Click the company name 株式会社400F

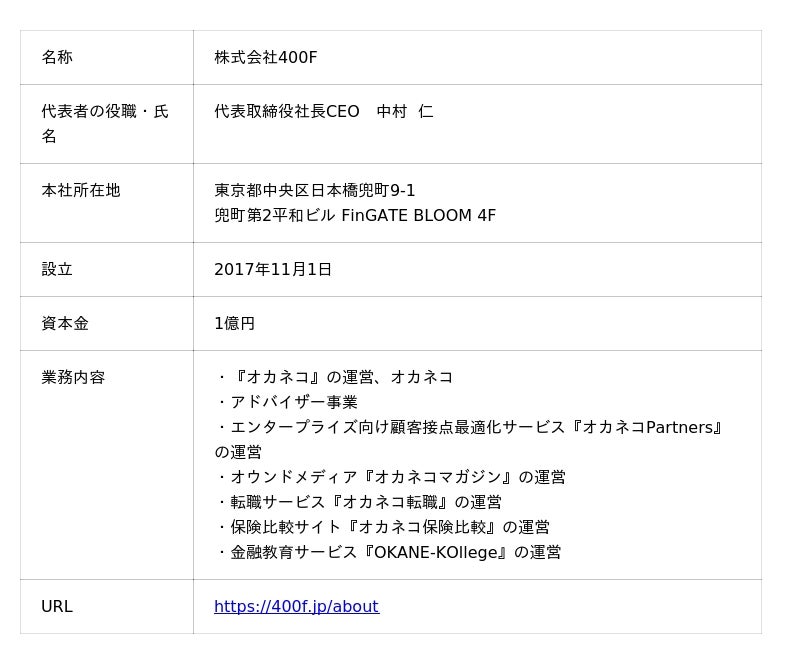[x=265, y=57]
